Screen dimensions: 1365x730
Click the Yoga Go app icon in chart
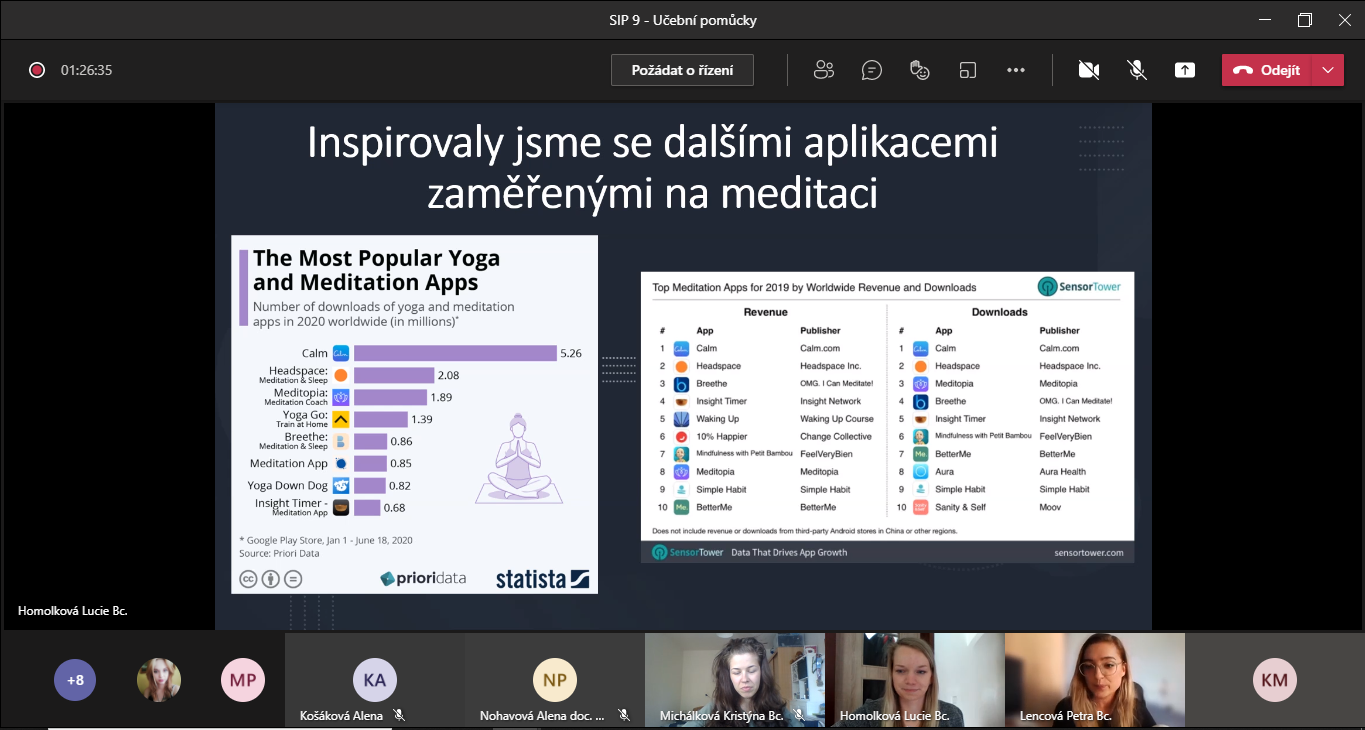[340, 419]
